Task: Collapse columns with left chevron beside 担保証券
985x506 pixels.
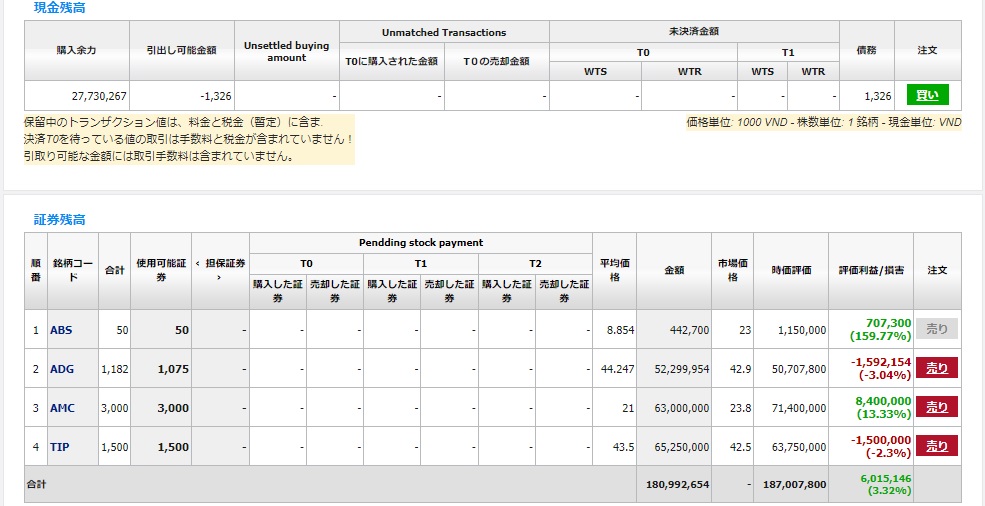Action: coord(197,263)
